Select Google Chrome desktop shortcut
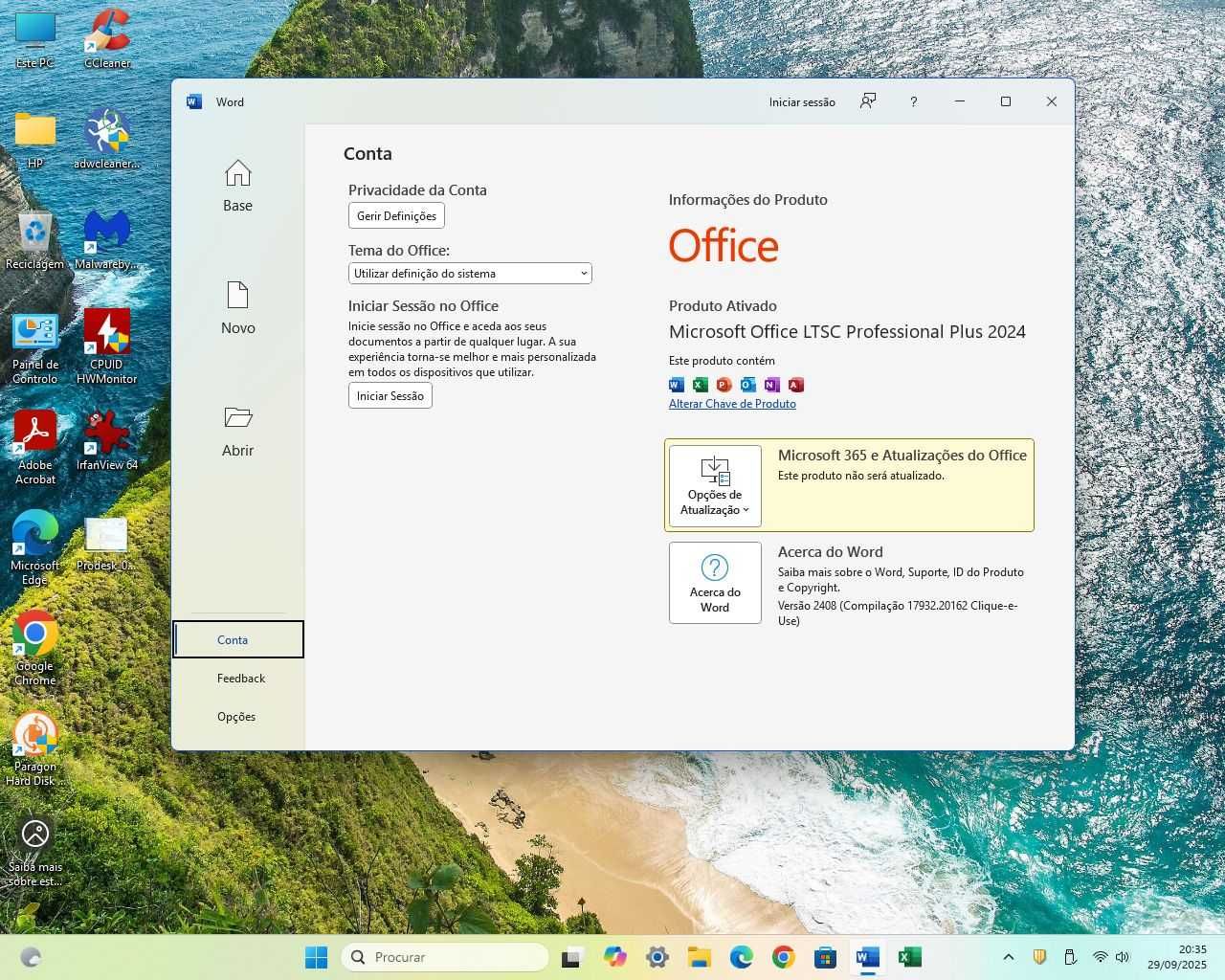This screenshot has height=980, width=1225. point(35,649)
